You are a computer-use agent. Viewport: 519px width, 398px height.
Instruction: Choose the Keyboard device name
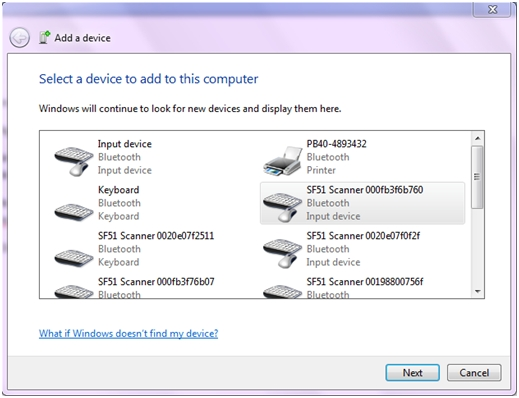click(x=118, y=190)
